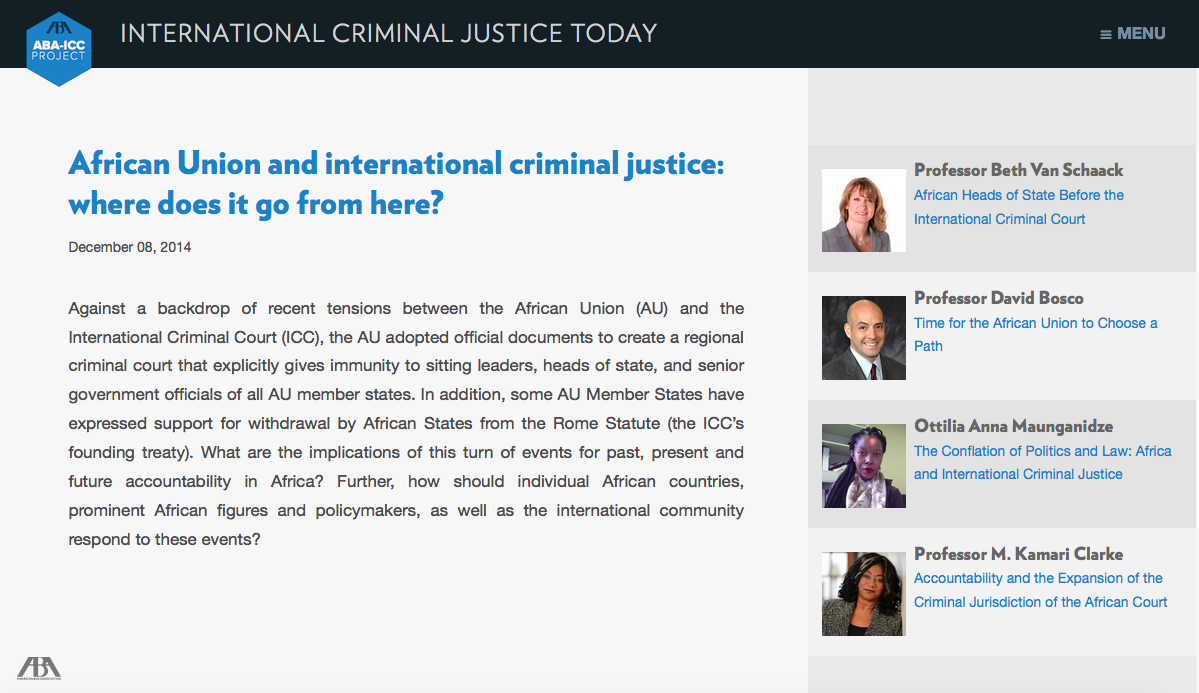Open 'The Conflation of Politics and Law' article
Image resolution: width=1199 pixels, height=693 pixels.
[x=1042, y=463]
